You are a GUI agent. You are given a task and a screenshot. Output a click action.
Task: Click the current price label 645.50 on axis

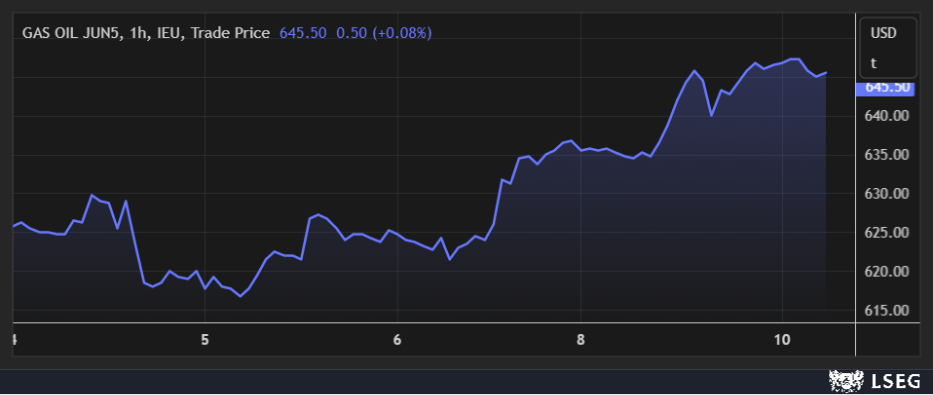[884, 88]
